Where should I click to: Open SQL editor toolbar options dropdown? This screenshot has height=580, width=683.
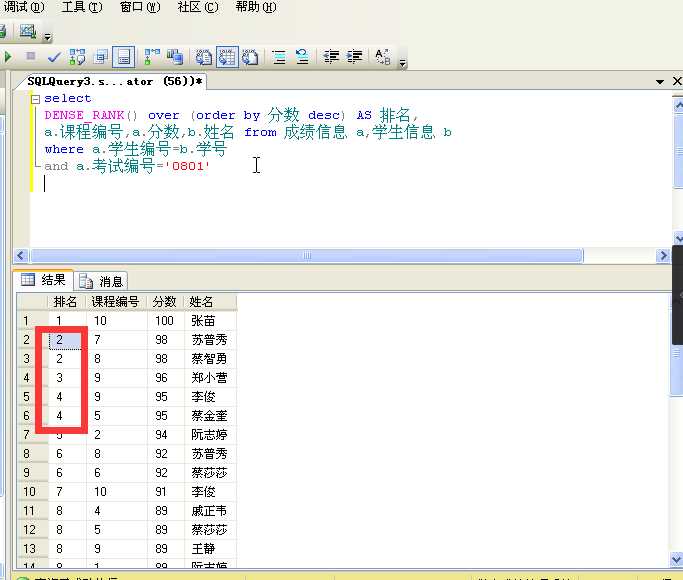pyautogui.click(x=402, y=63)
